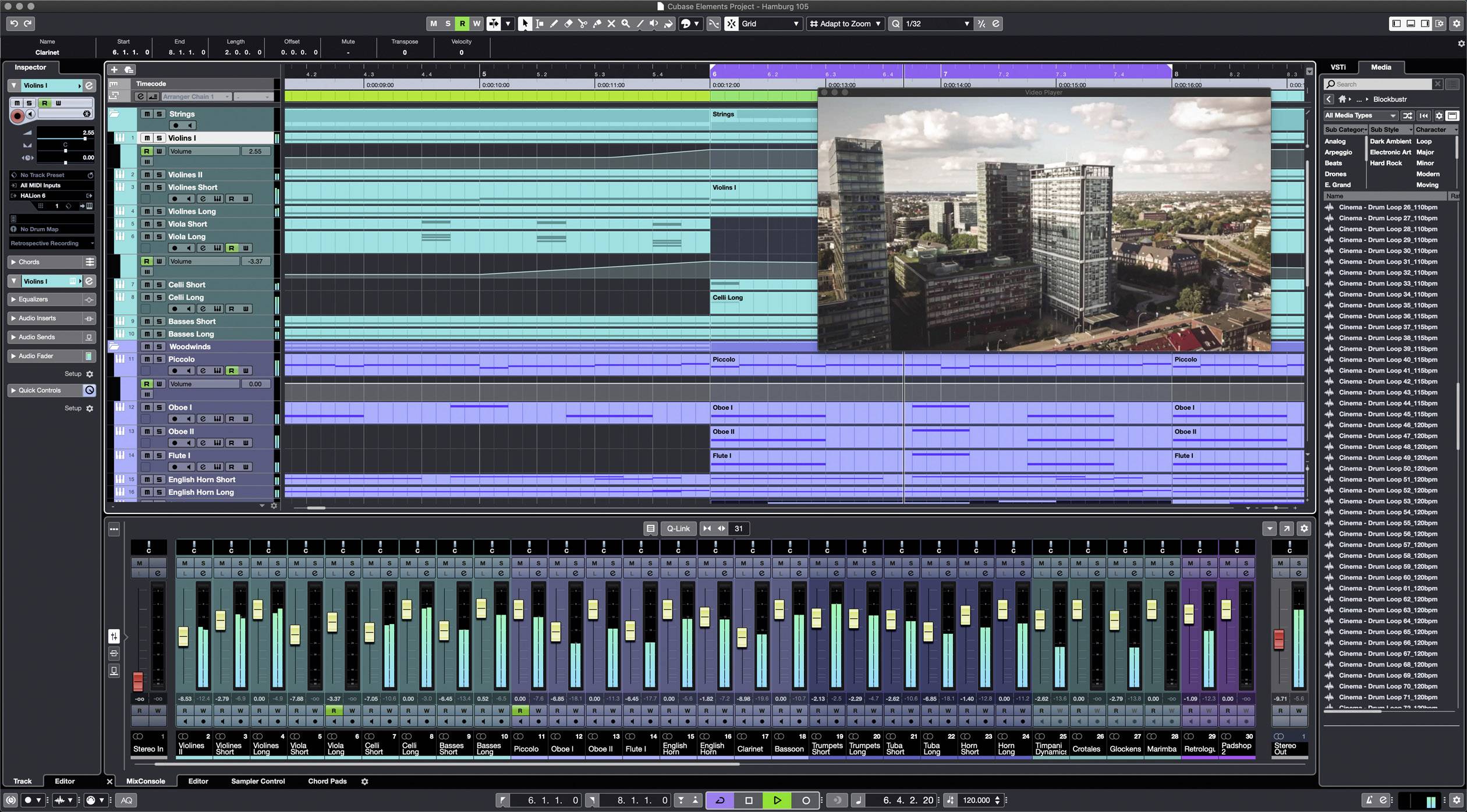Click the Add Track icon in toolbar
Image resolution: width=1467 pixels, height=812 pixels.
click(115, 69)
